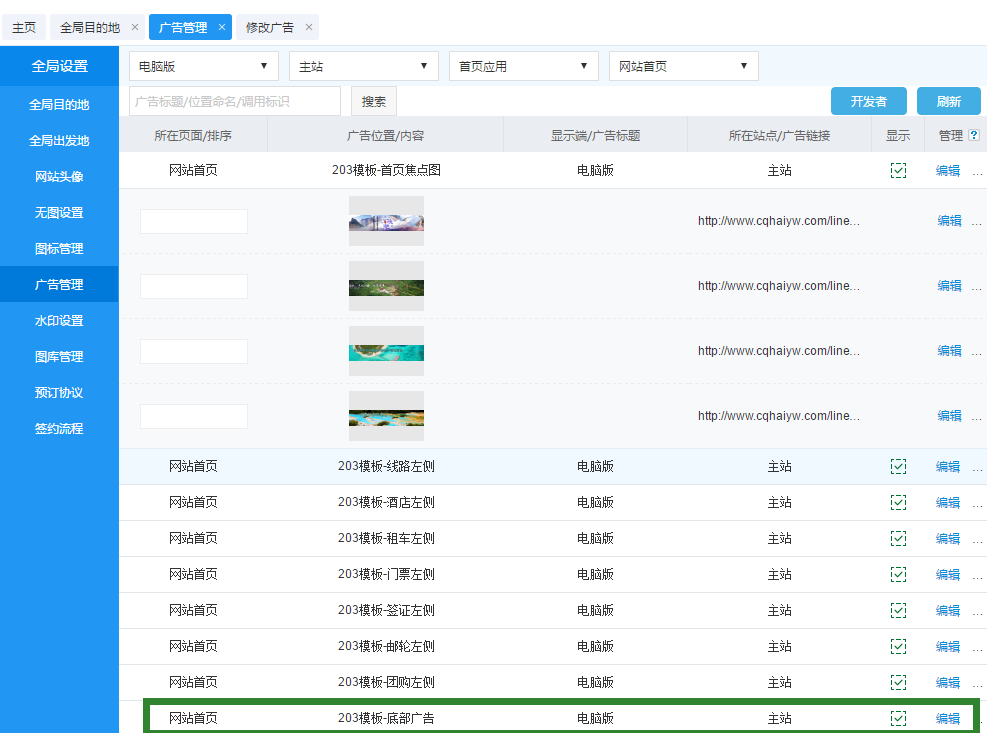Focus the ad title search input field
Viewport: 987px width, 733px height.
[235, 101]
